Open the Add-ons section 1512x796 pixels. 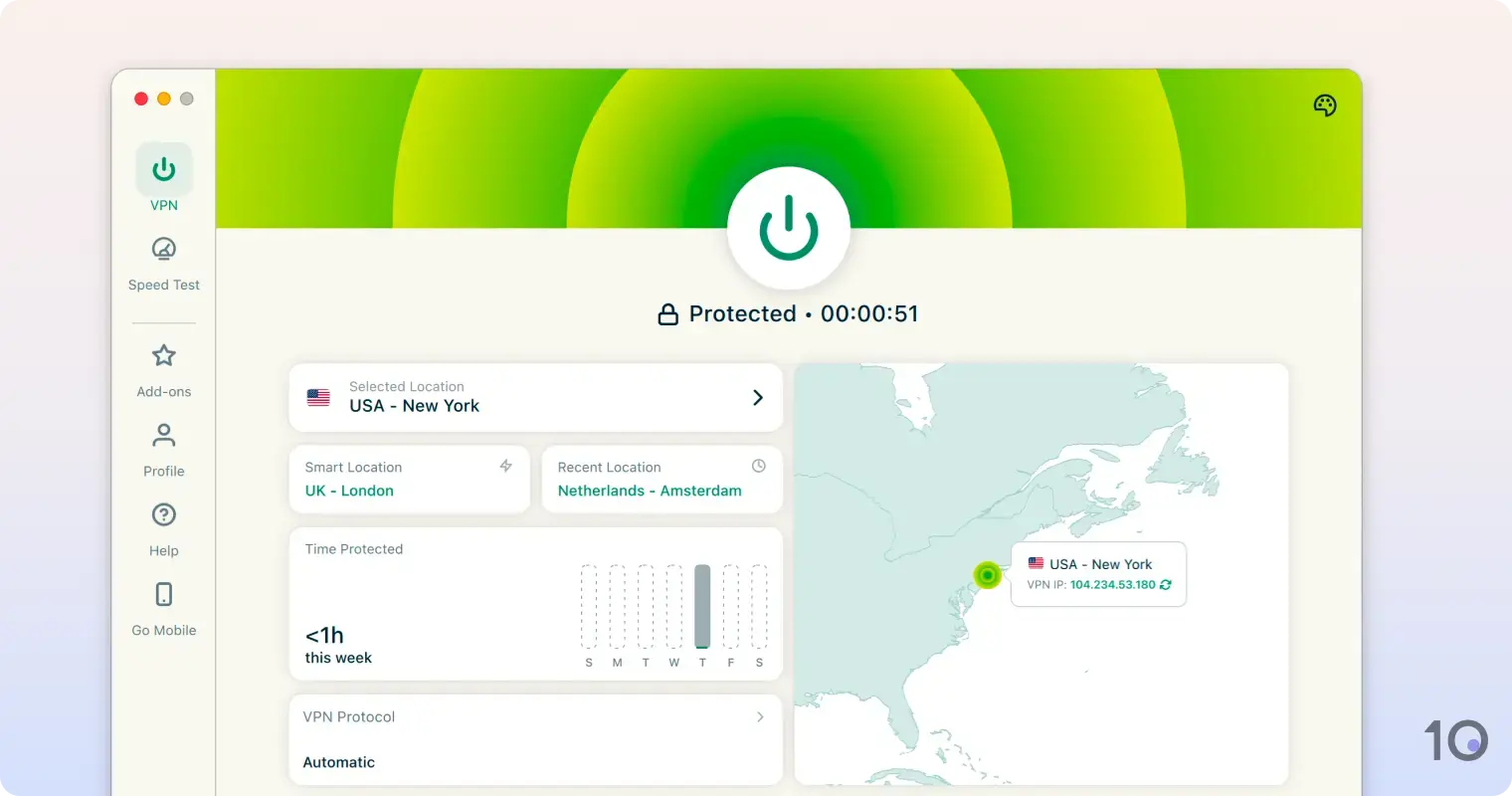[163, 355]
